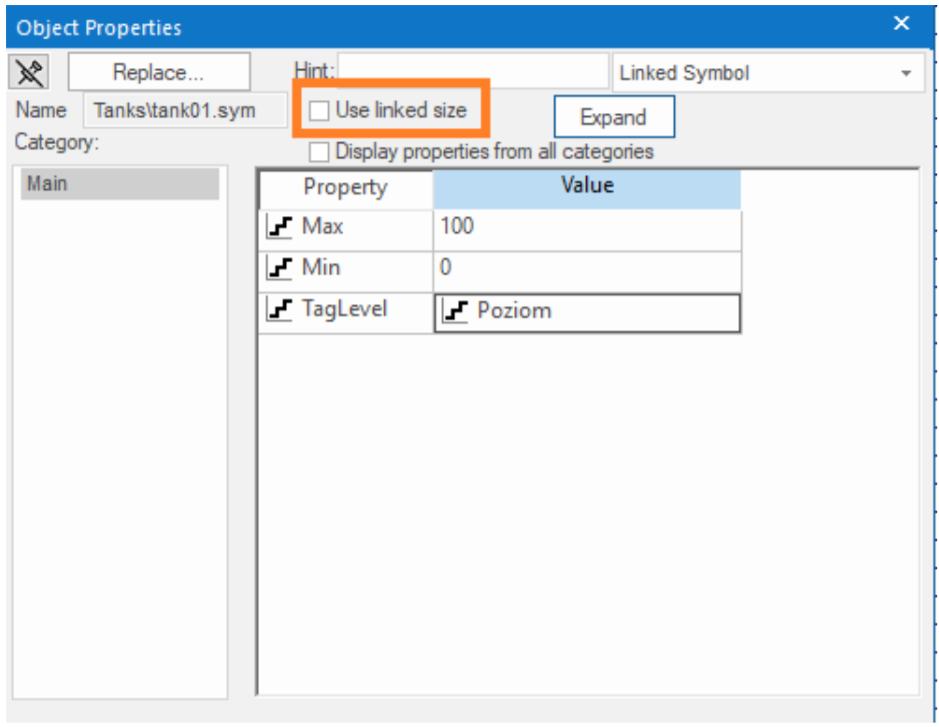
Task: Select the Max value cell showing 100
Action: click(587, 228)
